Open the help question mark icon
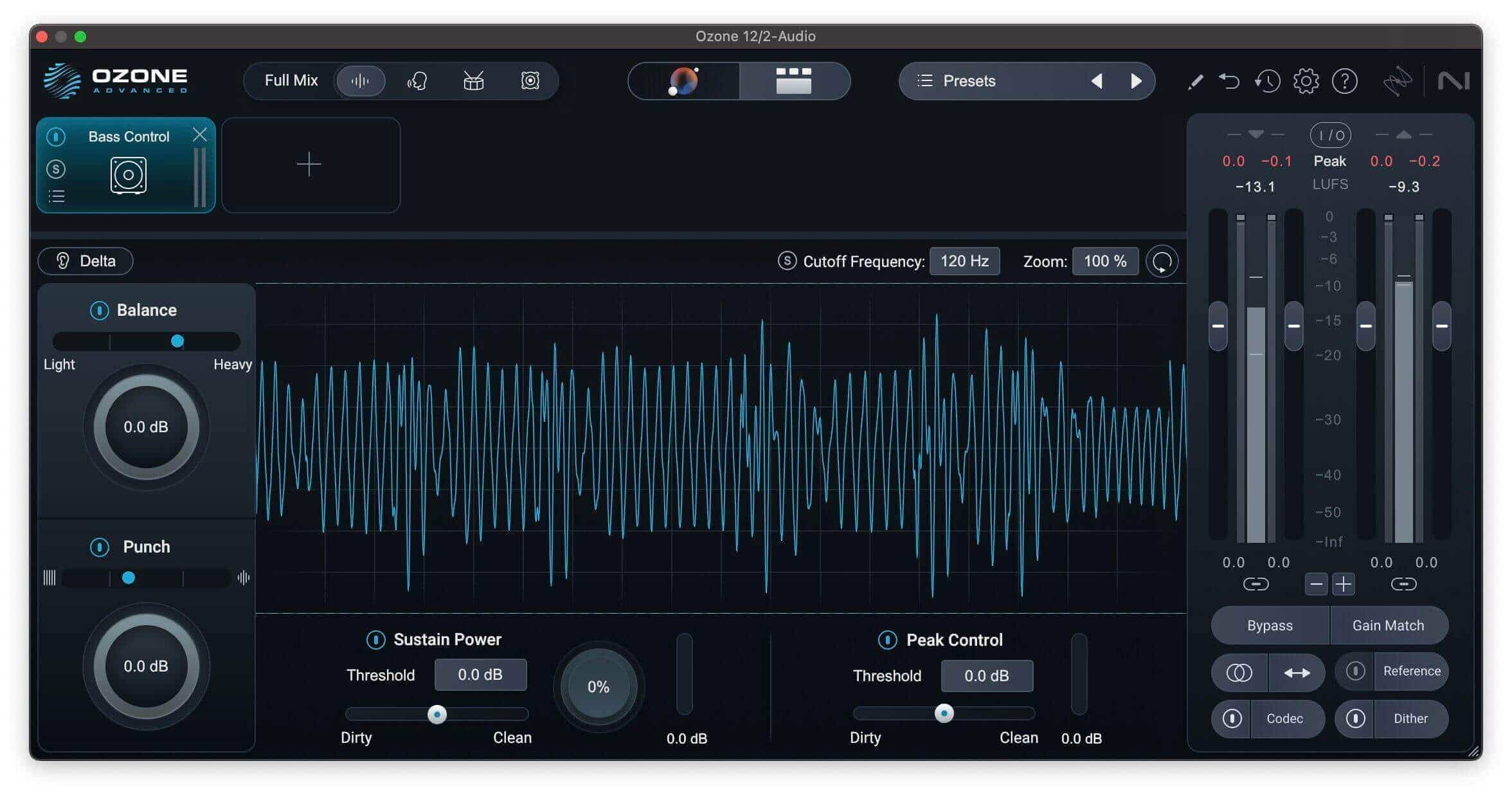The image size is (1512, 795). 1344,81
